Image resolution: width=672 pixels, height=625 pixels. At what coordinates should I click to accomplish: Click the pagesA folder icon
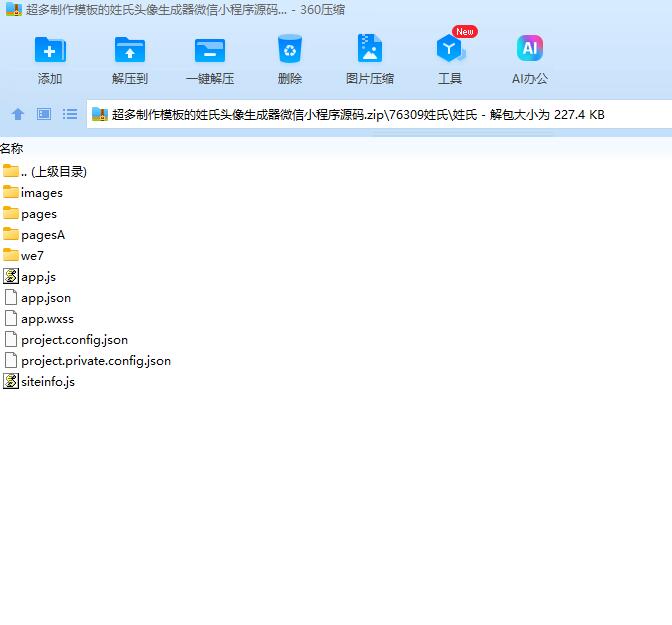click(11, 234)
